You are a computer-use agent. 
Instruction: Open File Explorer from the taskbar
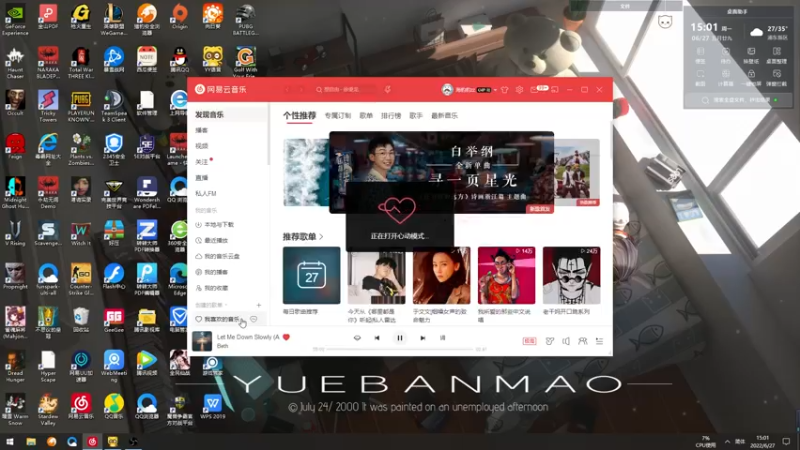pyautogui.click(x=31, y=441)
